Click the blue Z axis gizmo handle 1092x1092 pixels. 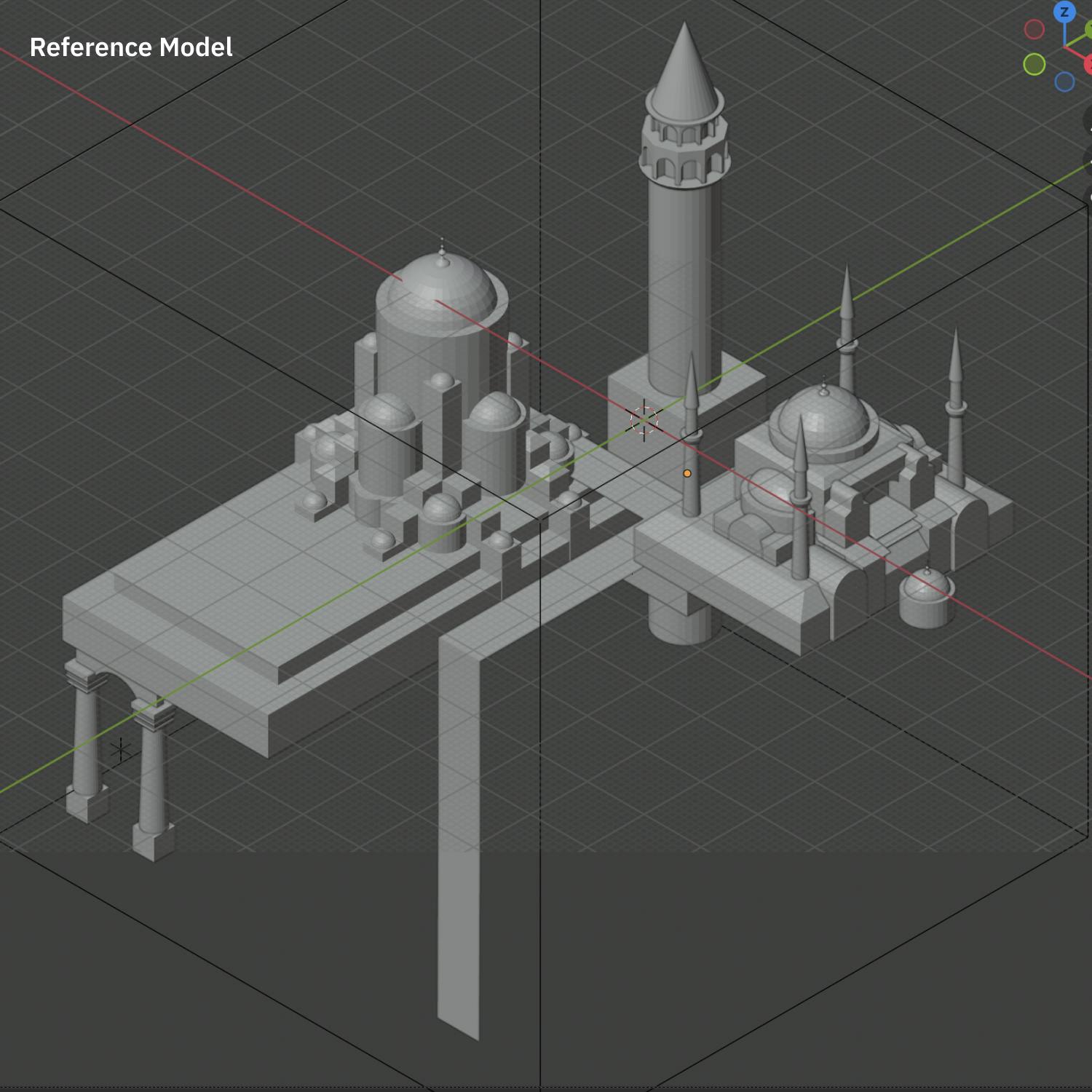pyautogui.click(x=1064, y=12)
